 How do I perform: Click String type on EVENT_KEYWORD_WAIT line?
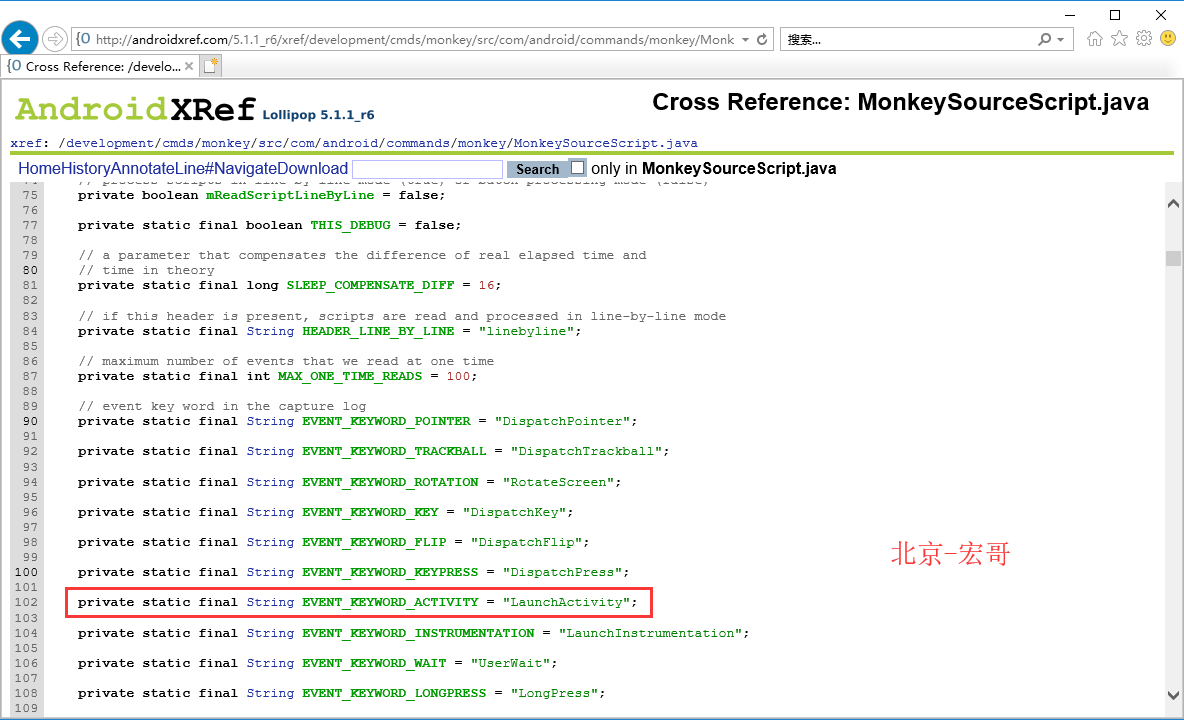(x=270, y=663)
